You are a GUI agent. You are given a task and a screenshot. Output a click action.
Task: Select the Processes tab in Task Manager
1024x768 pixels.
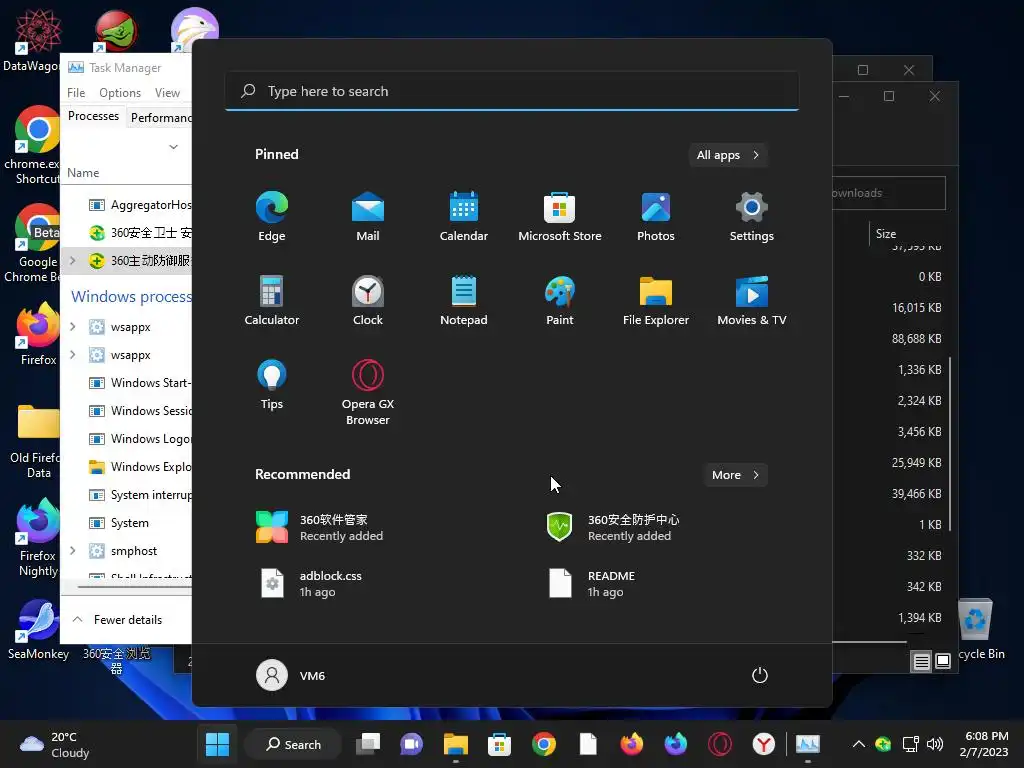[x=93, y=116]
